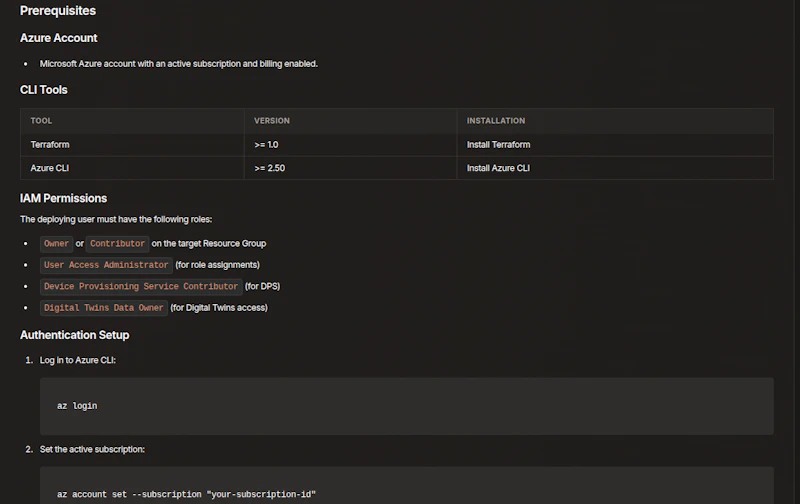Open the Install Azure CLI link
800x504 pixels.
[x=498, y=168]
